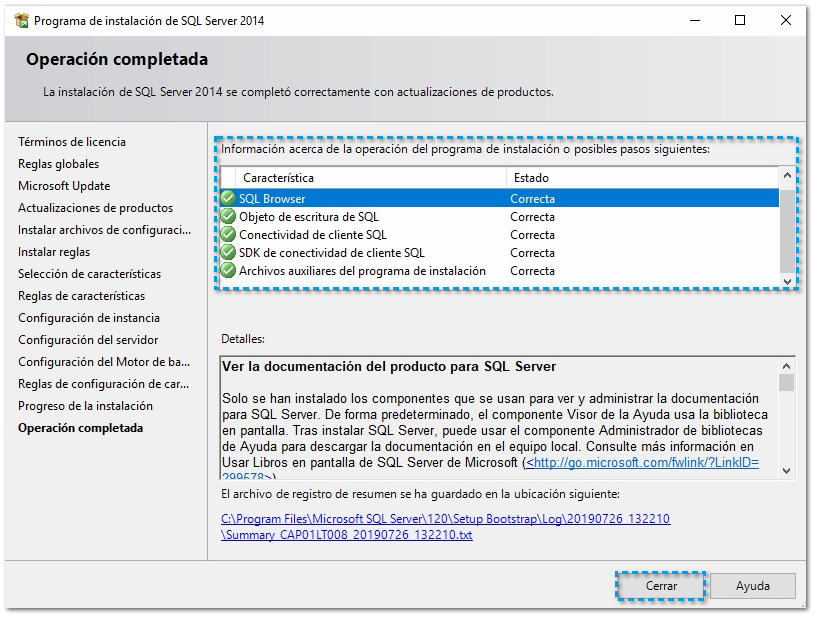Click the Selección de características step
The height and width of the screenshot is (617, 815).
pos(89,274)
